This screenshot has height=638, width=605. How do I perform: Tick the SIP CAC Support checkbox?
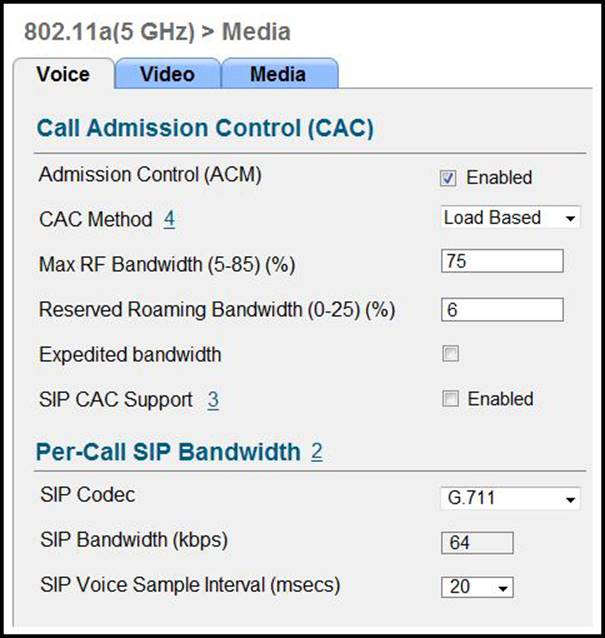click(x=451, y=399)
